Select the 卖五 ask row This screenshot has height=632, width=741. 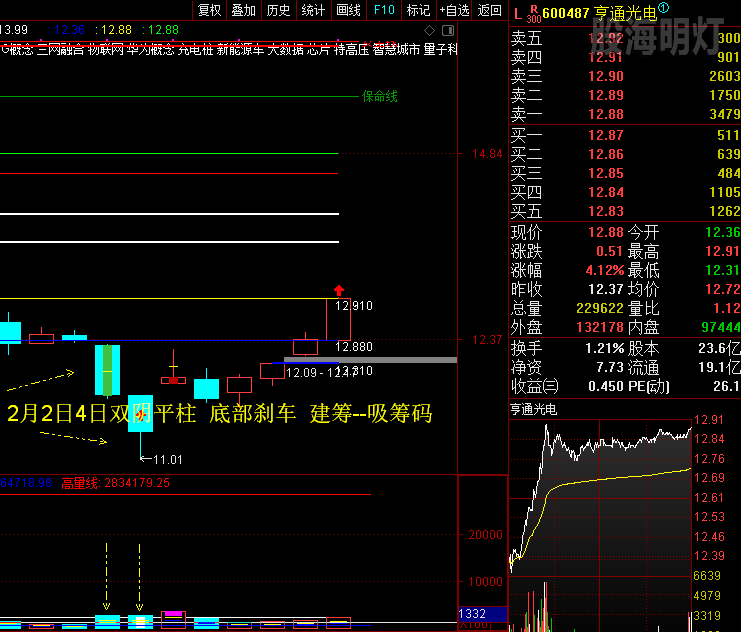625,38
